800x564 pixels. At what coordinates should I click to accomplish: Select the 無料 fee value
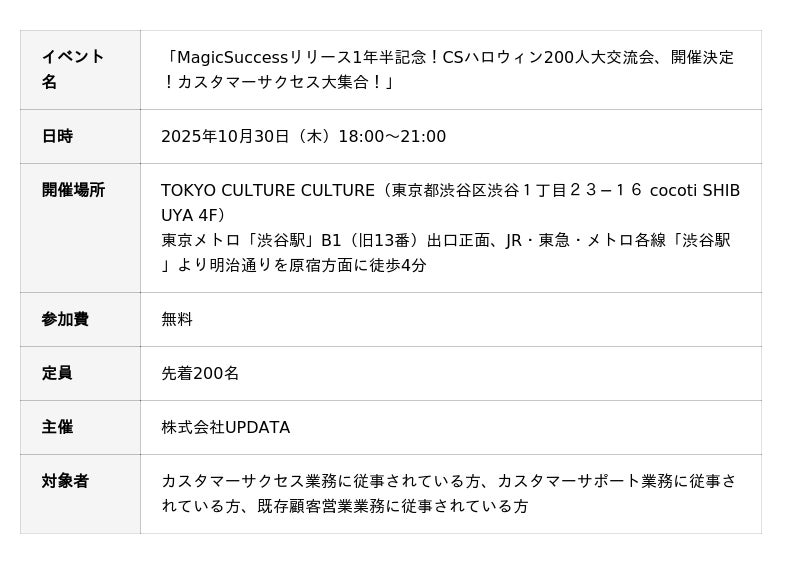point(177,320)
